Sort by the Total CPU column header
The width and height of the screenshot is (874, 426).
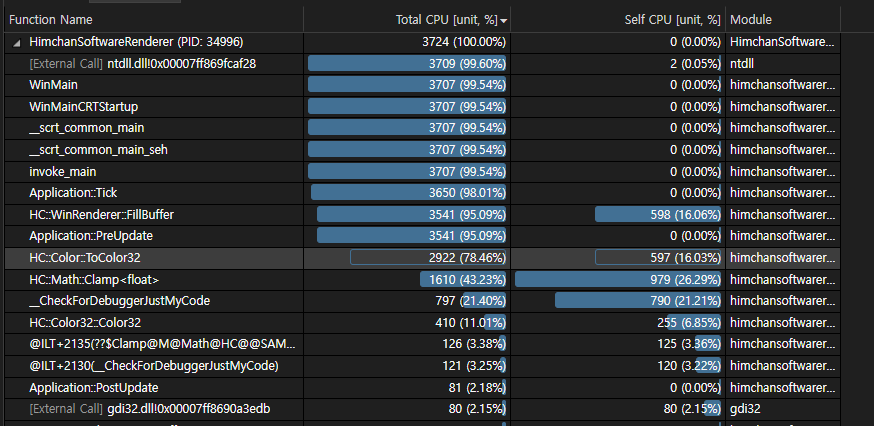coord(407,20)
